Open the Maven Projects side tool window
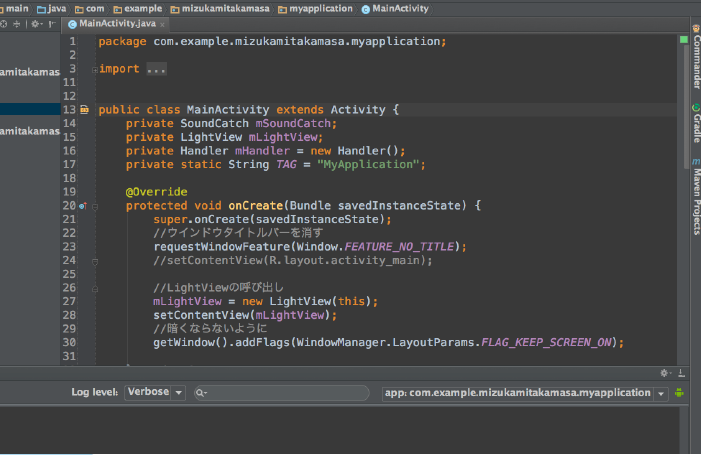 [696, 196]
